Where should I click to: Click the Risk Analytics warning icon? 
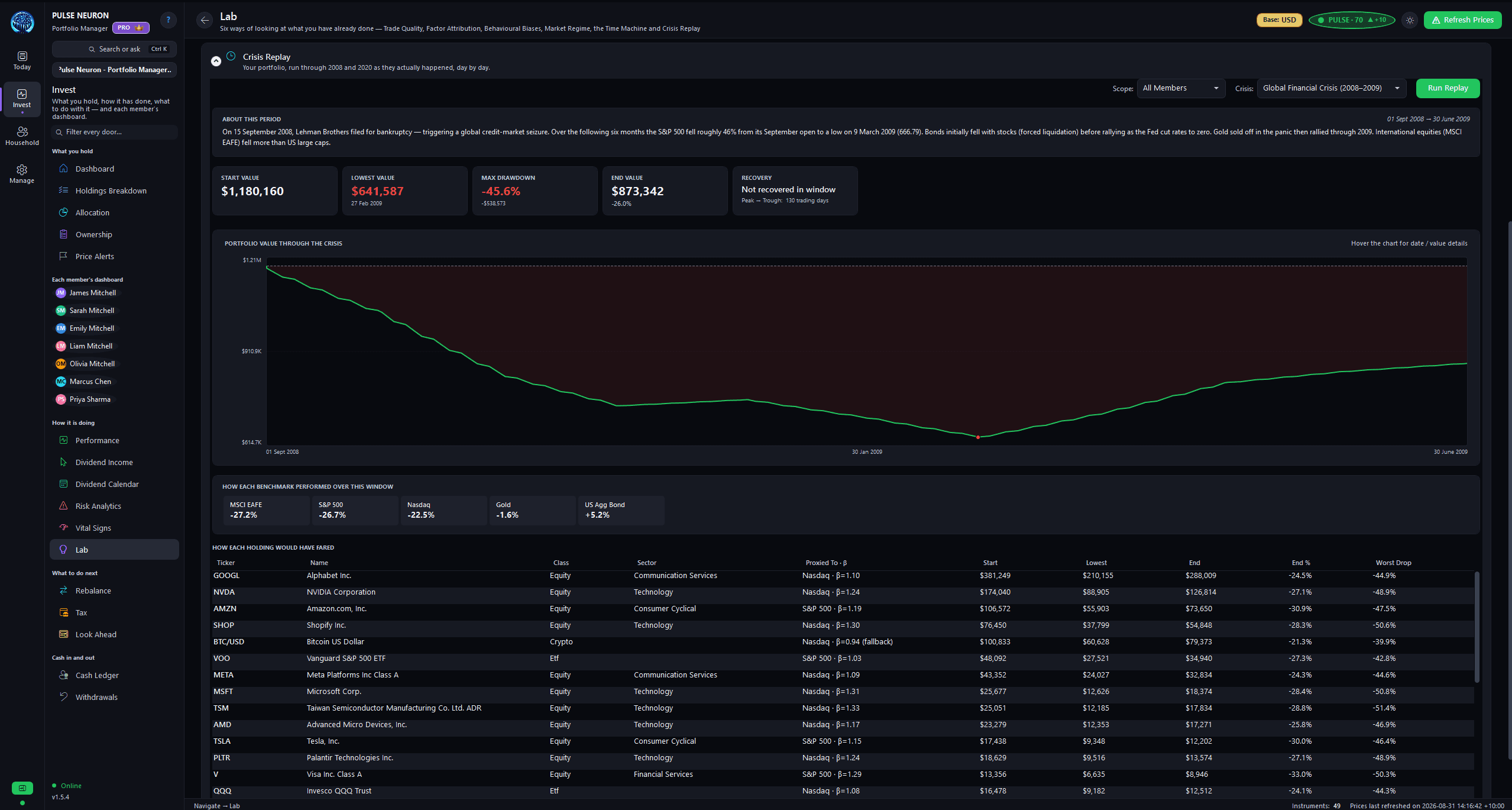pyautogui.click(x=63, y=506)
